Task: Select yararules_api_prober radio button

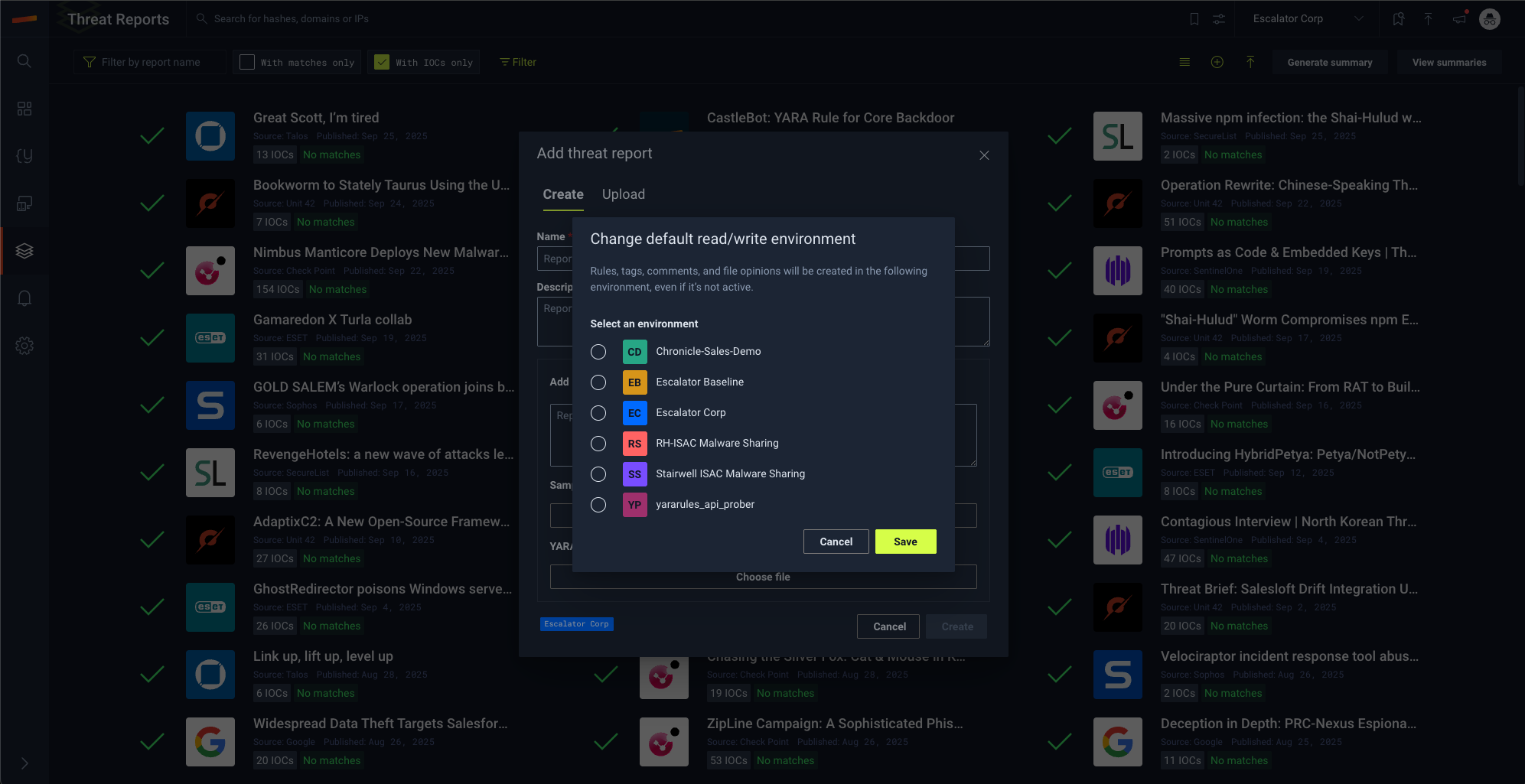Action: pos(598,505)
